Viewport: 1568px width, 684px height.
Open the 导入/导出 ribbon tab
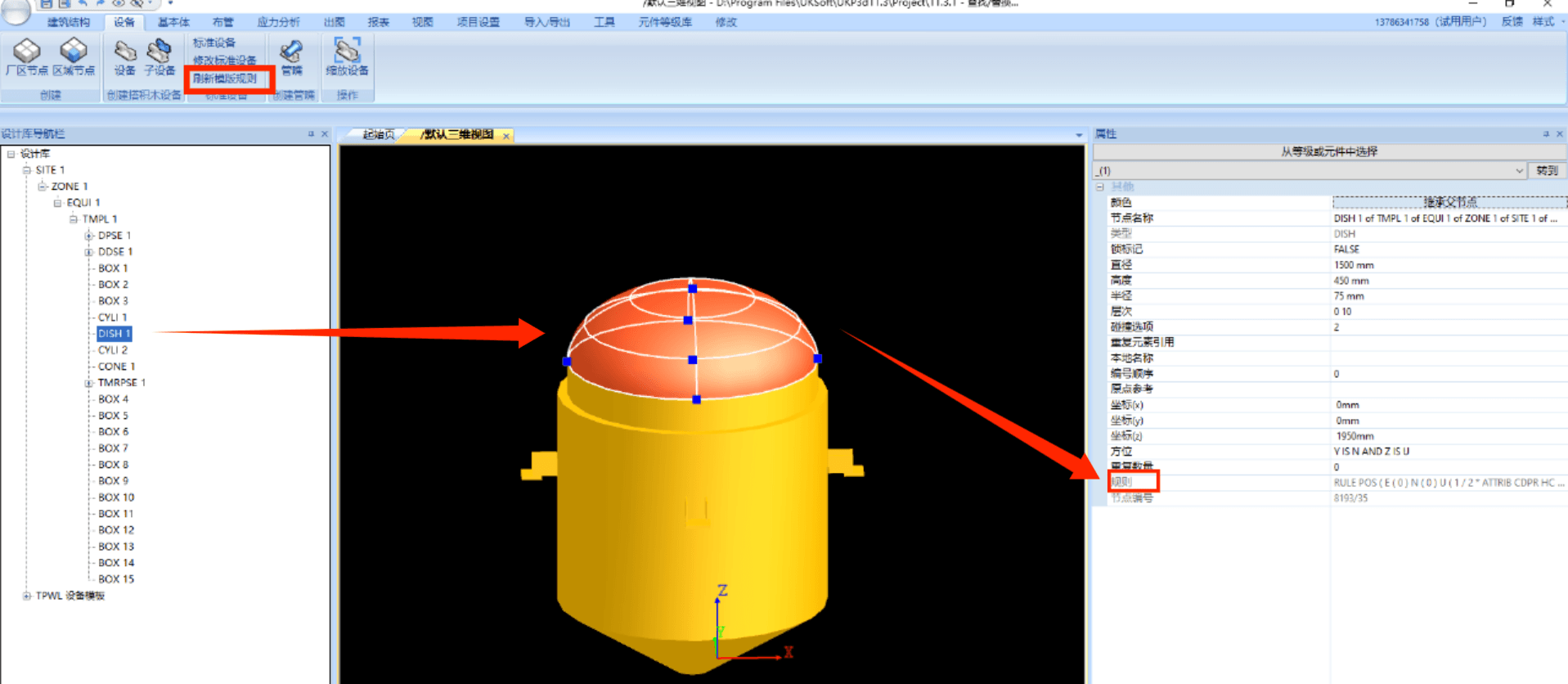pos(547,22)
